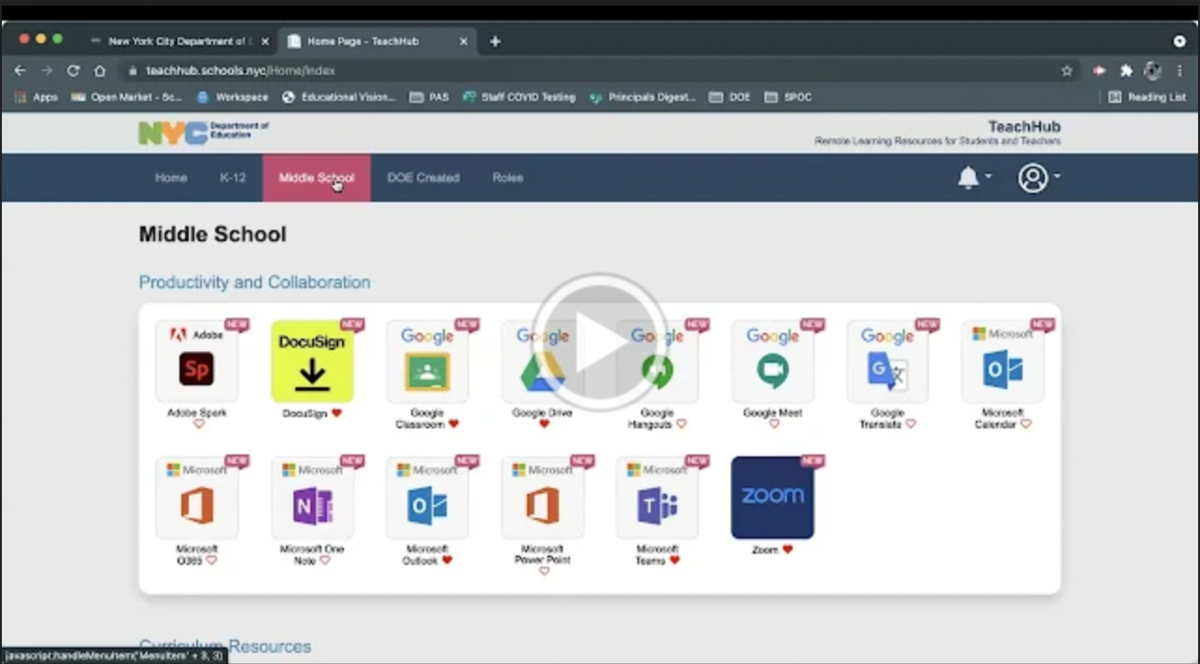This screenshot has width=1200, height=664.
Task: Click the browser home icon
Action: click(x=100, y=71)
